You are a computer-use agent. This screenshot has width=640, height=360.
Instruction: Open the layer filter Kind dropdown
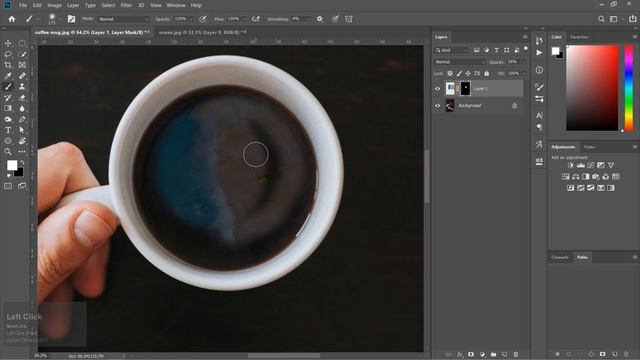[x=451, y=50]
